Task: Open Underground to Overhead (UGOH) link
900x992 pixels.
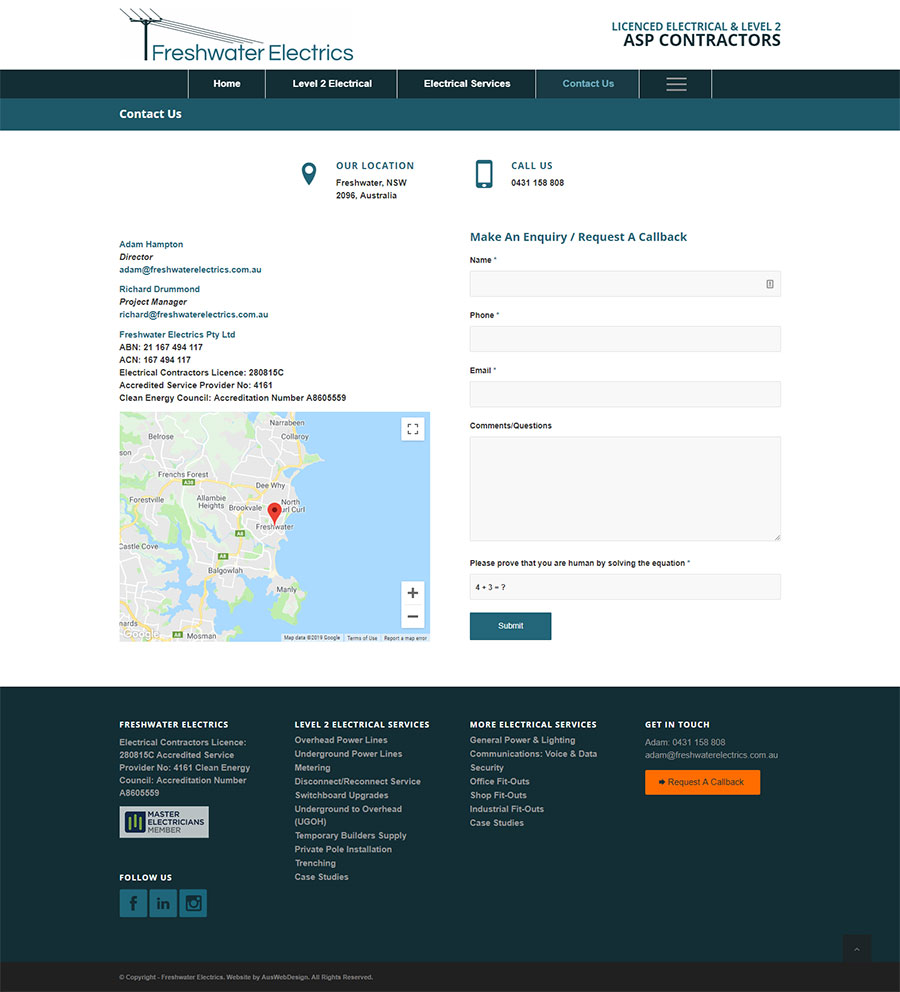Action: pos(348,815)
